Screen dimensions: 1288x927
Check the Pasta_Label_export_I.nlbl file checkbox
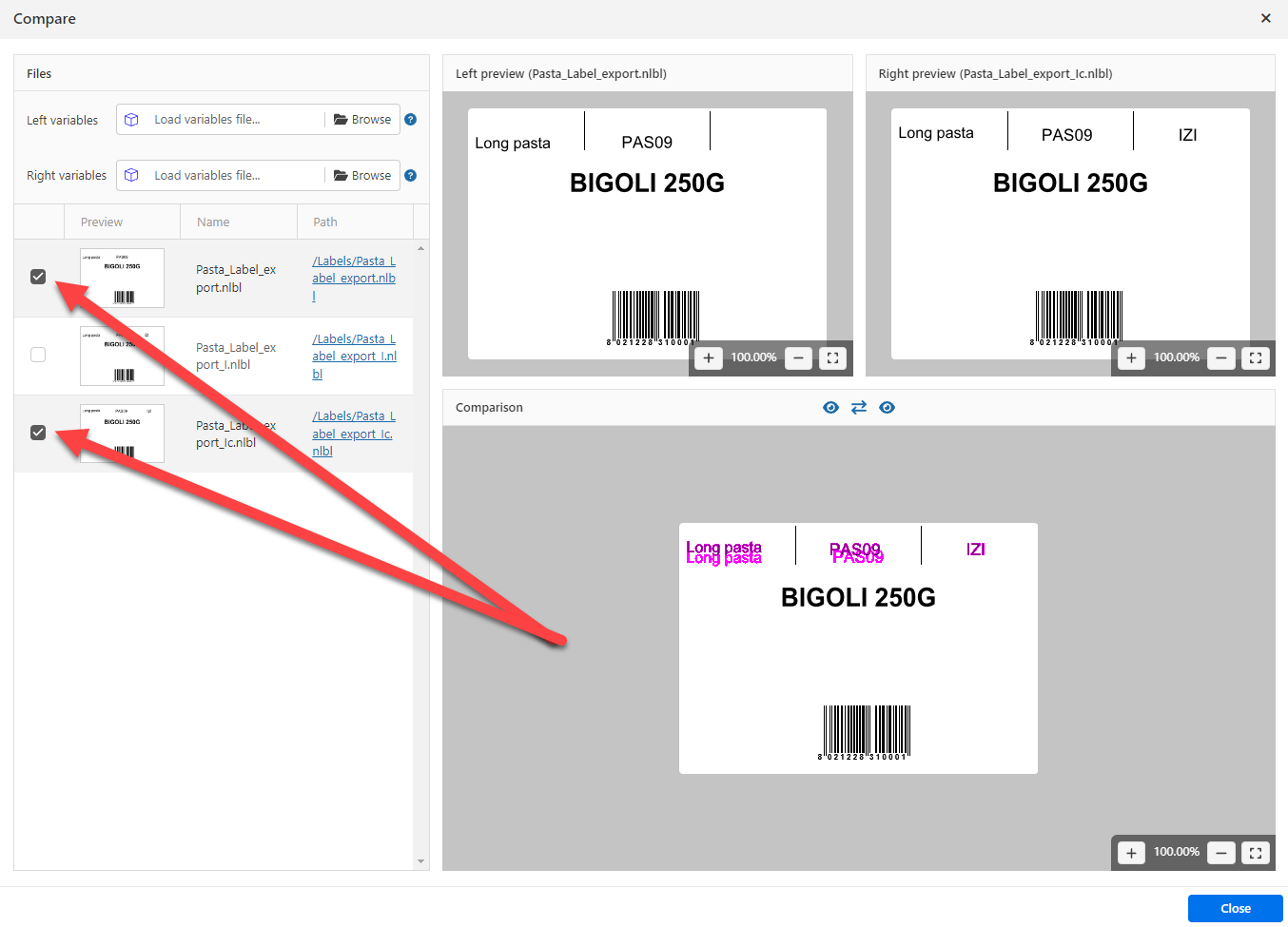point(38,355)
